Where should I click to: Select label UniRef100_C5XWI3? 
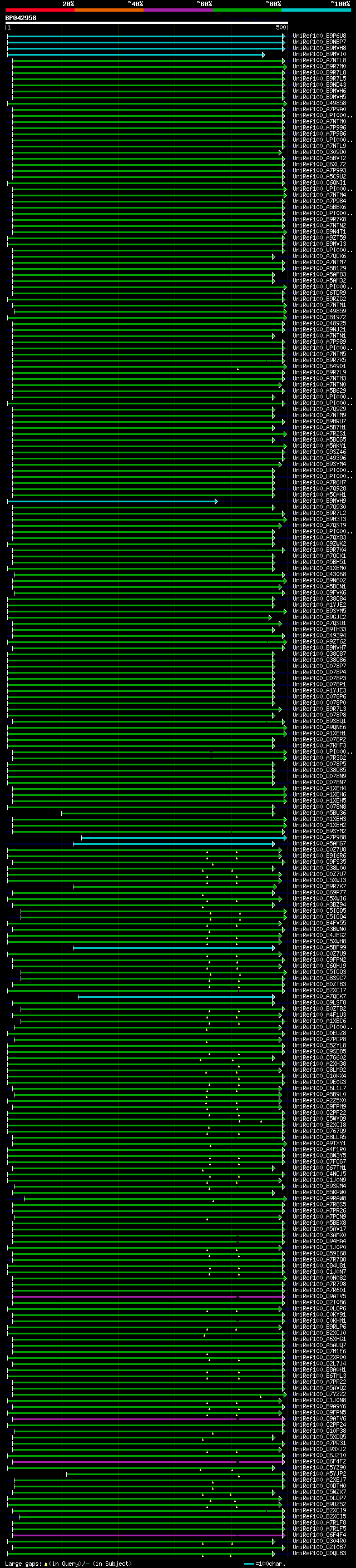tap(319, 880)
